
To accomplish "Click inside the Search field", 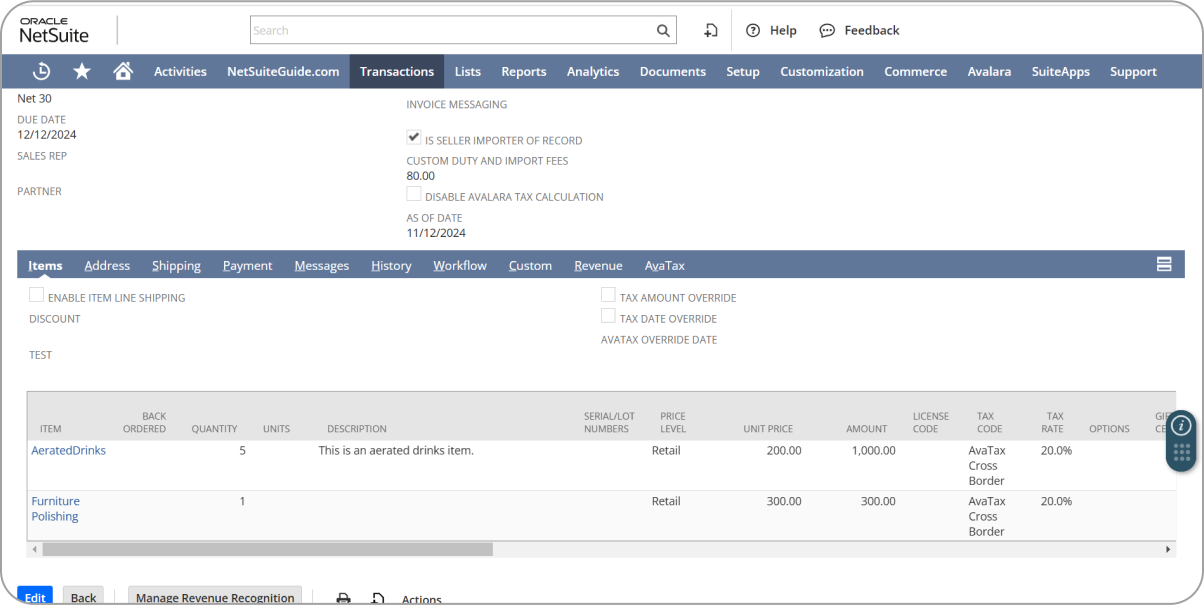I will (x=450, y=30).
